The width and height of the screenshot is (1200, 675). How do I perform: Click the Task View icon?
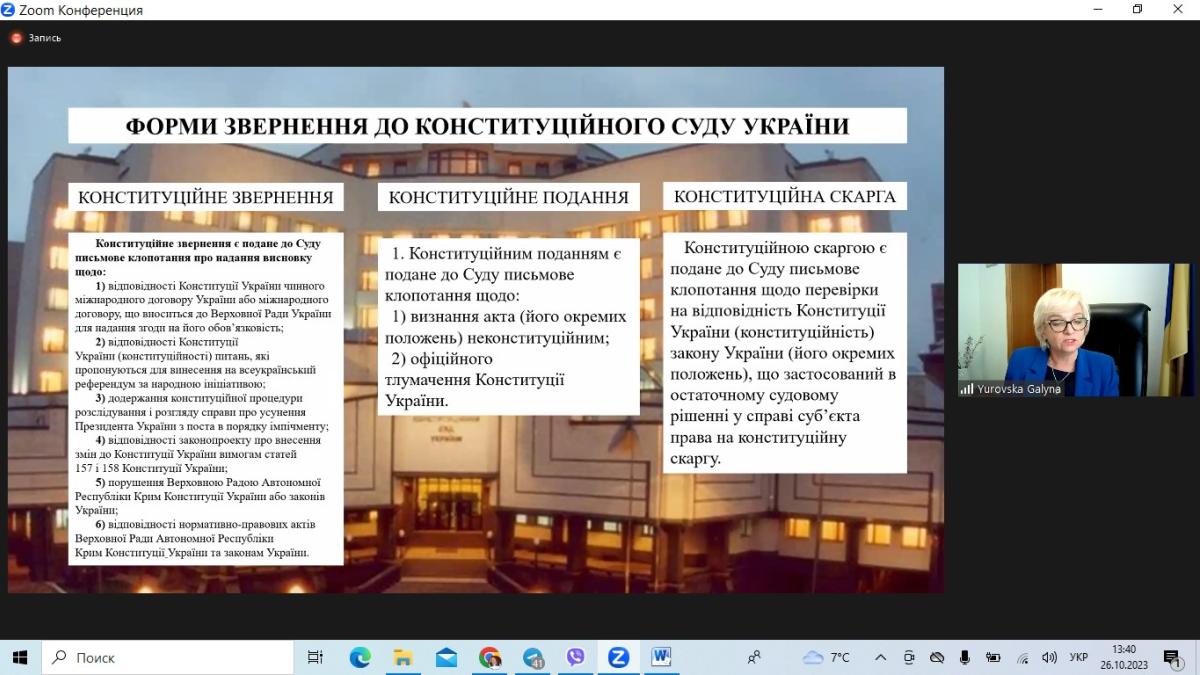pos(315,657)
